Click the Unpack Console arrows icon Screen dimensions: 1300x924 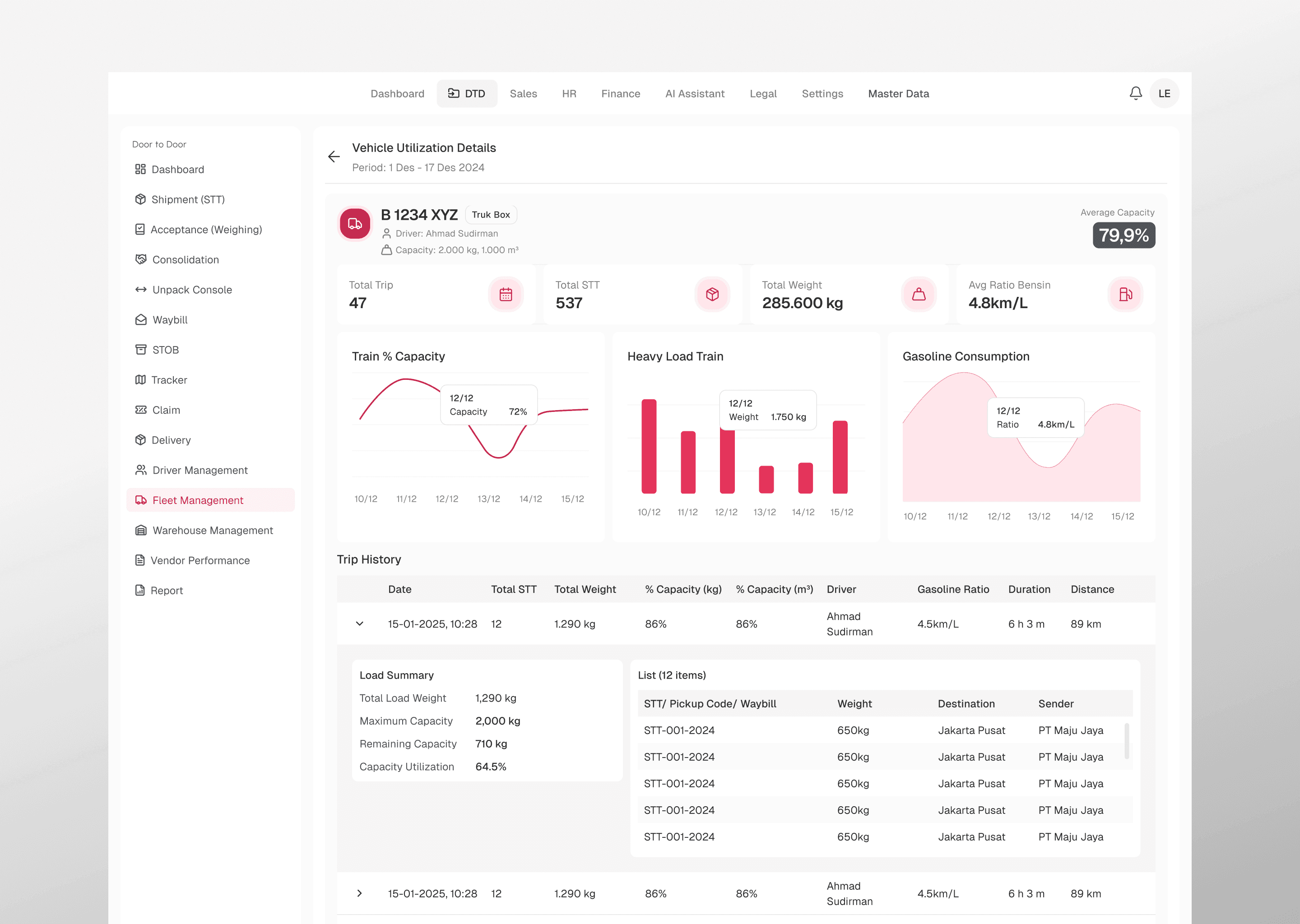pyautogui.click(x=140, y=290)
